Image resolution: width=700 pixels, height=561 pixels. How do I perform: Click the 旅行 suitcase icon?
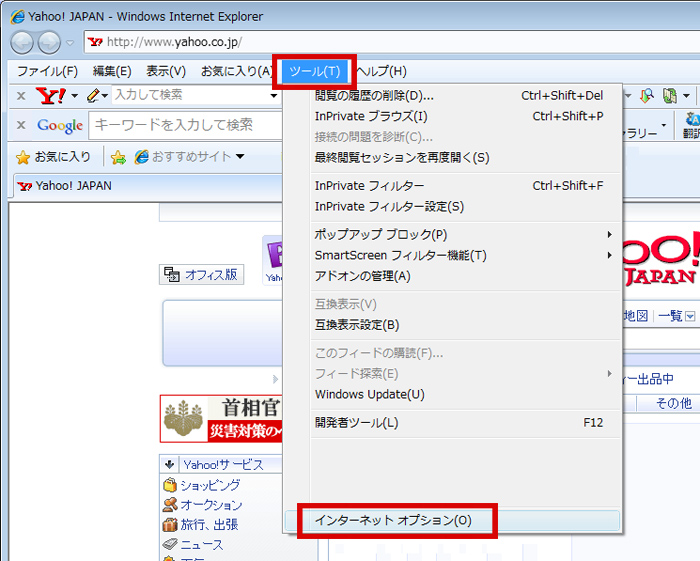tap(170, 524)
